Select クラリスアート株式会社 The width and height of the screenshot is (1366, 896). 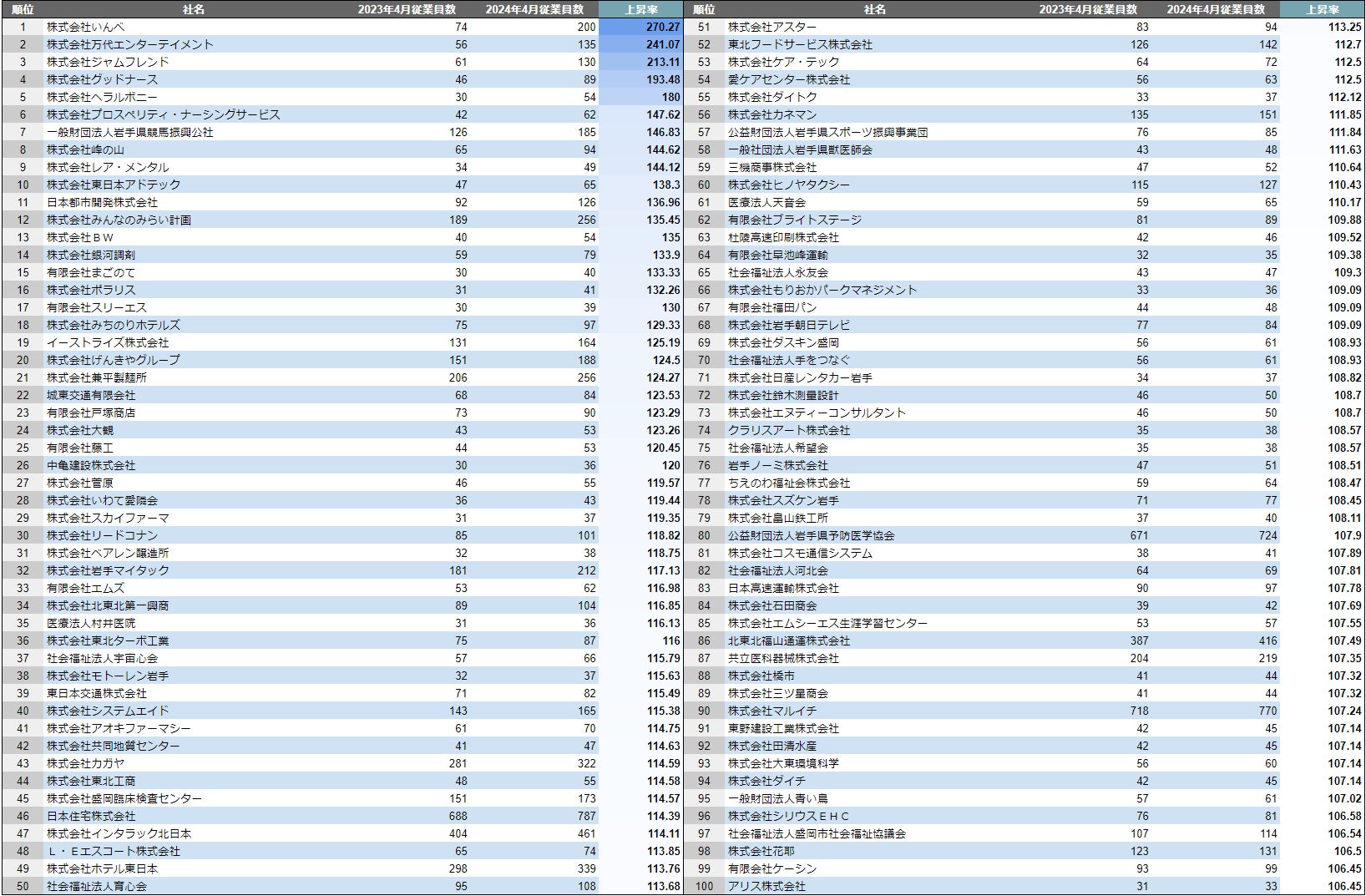pyautogui.click(x=789, y=430)
